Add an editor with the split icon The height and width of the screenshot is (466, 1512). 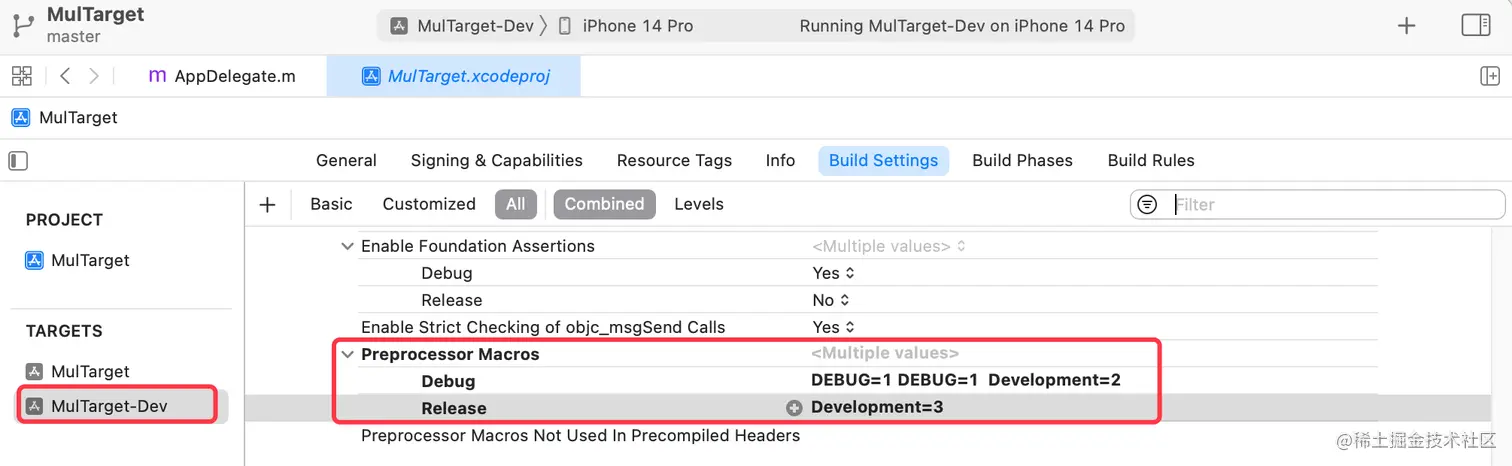(x=1489, y=76)
